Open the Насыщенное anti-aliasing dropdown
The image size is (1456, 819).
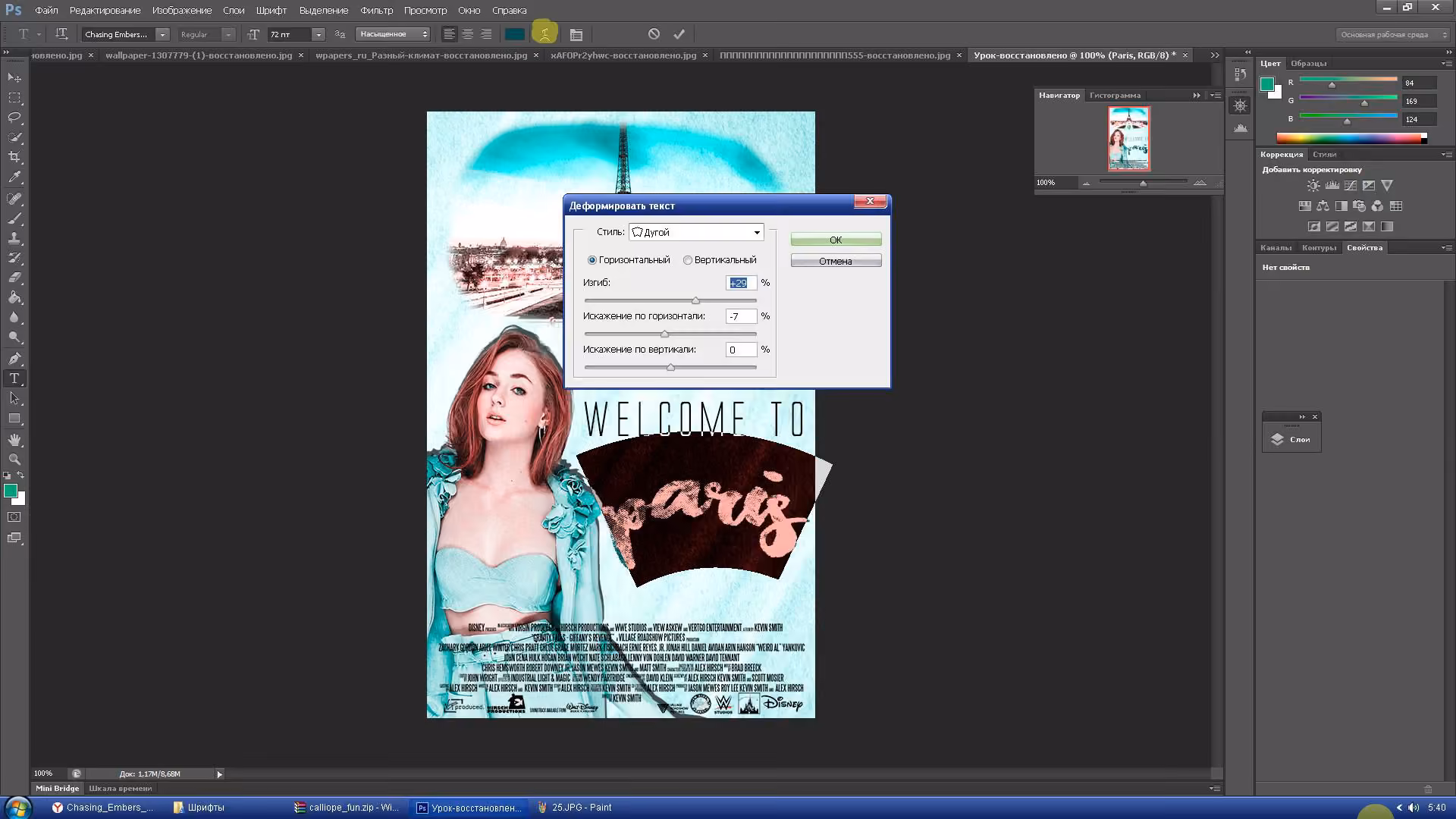coord(394,34)
